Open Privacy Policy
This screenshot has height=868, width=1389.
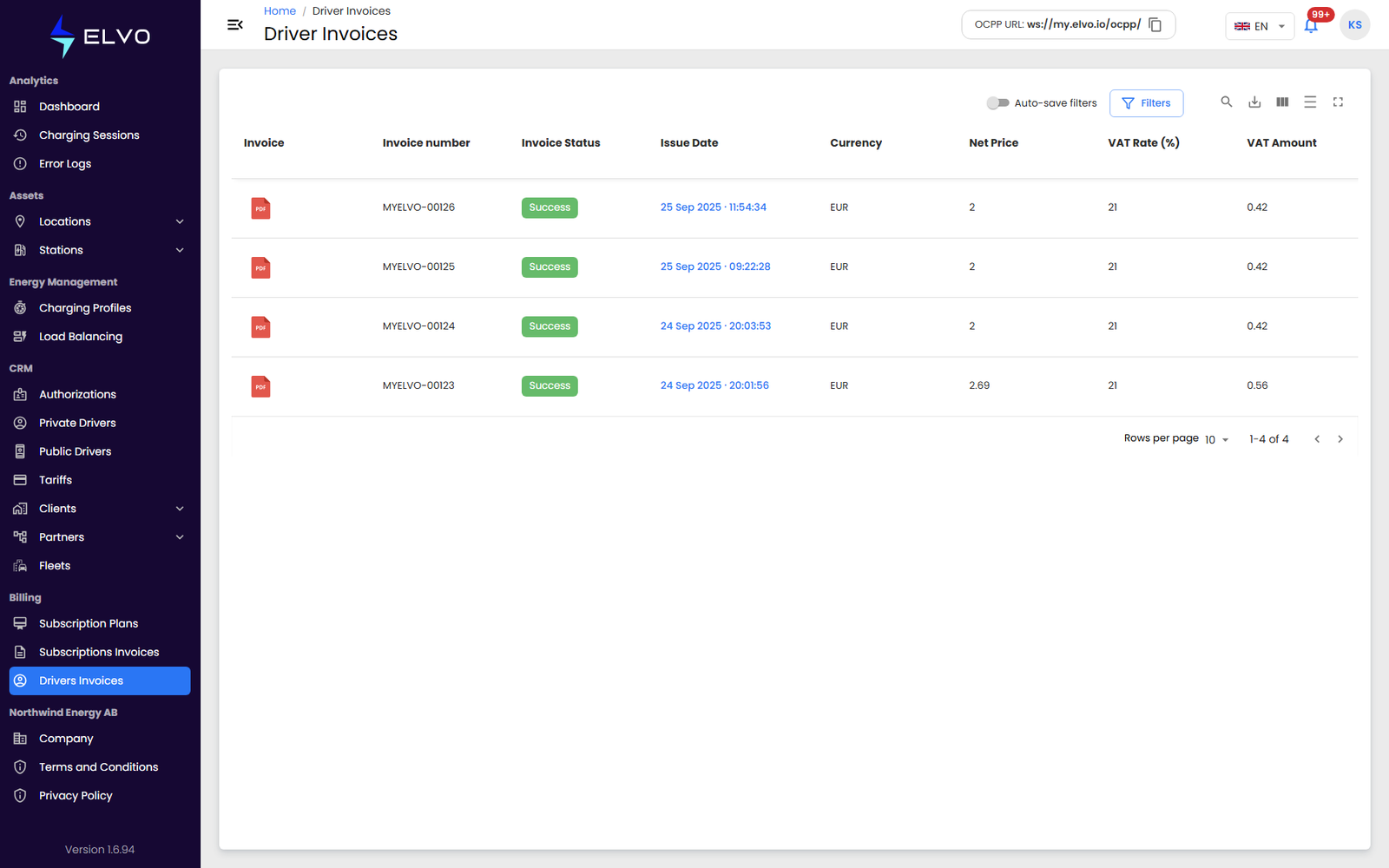coord(100,796)
